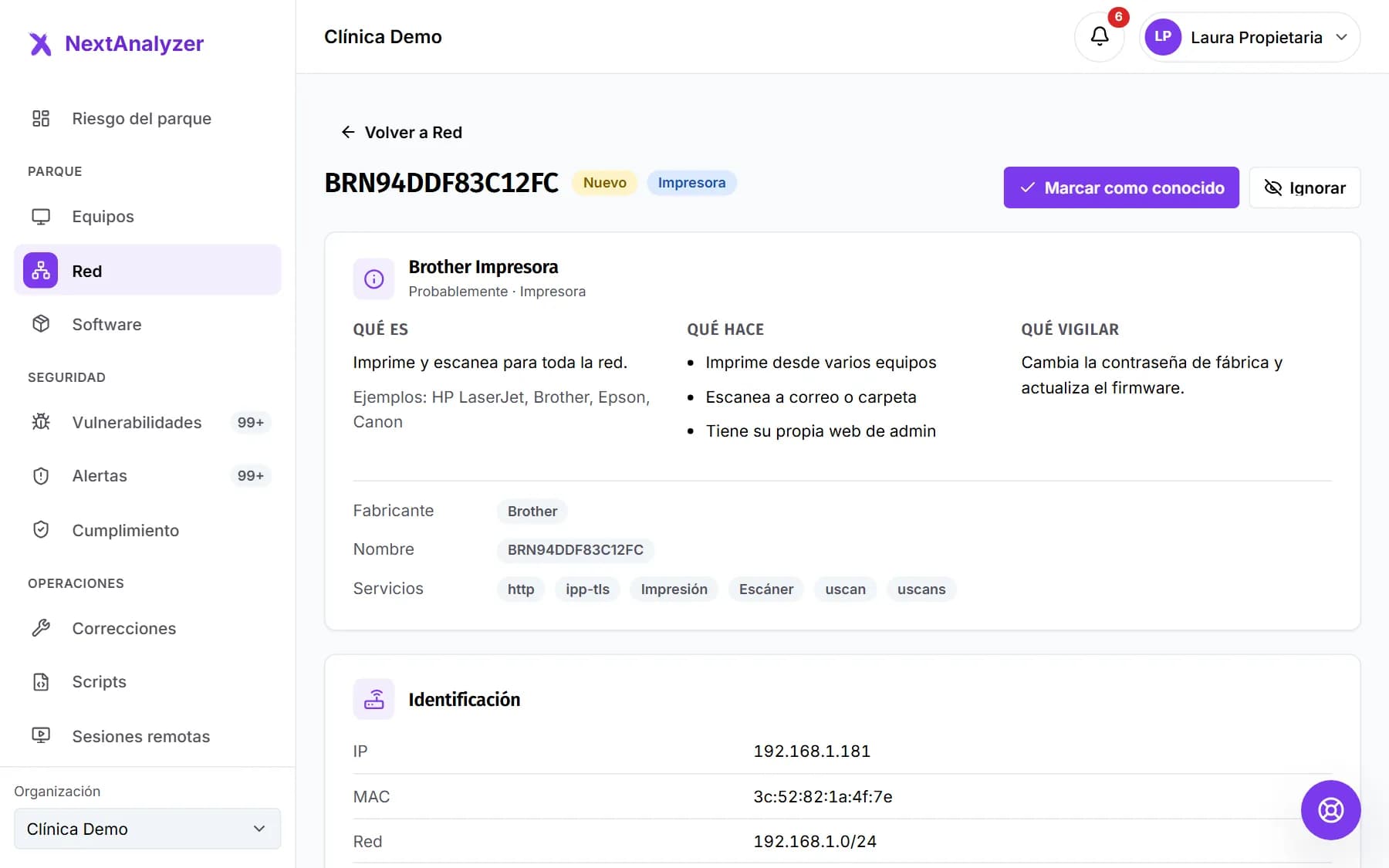The image size is (1389, 868).
Task: Open the floating help lifebuoy button
Action: point(1330,810)
